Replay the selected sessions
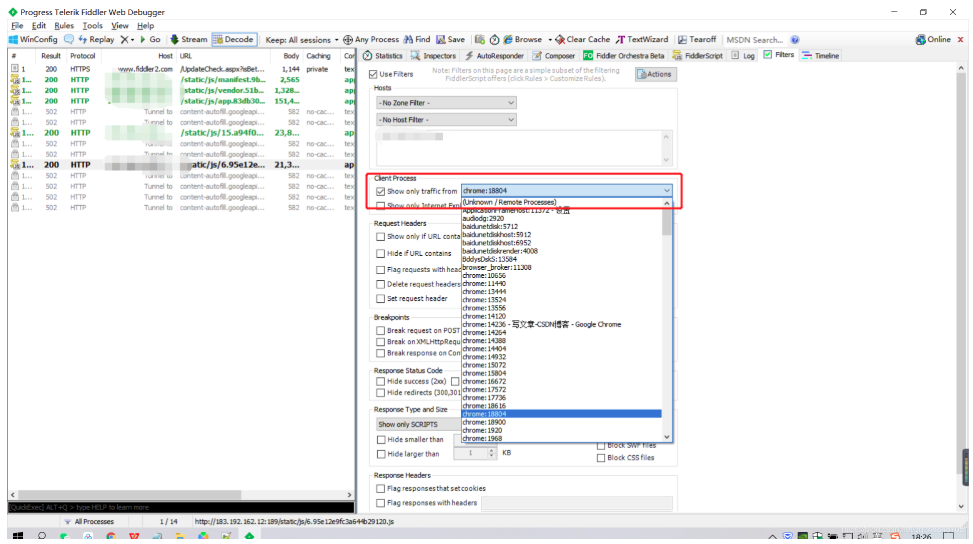 point(96,39)
